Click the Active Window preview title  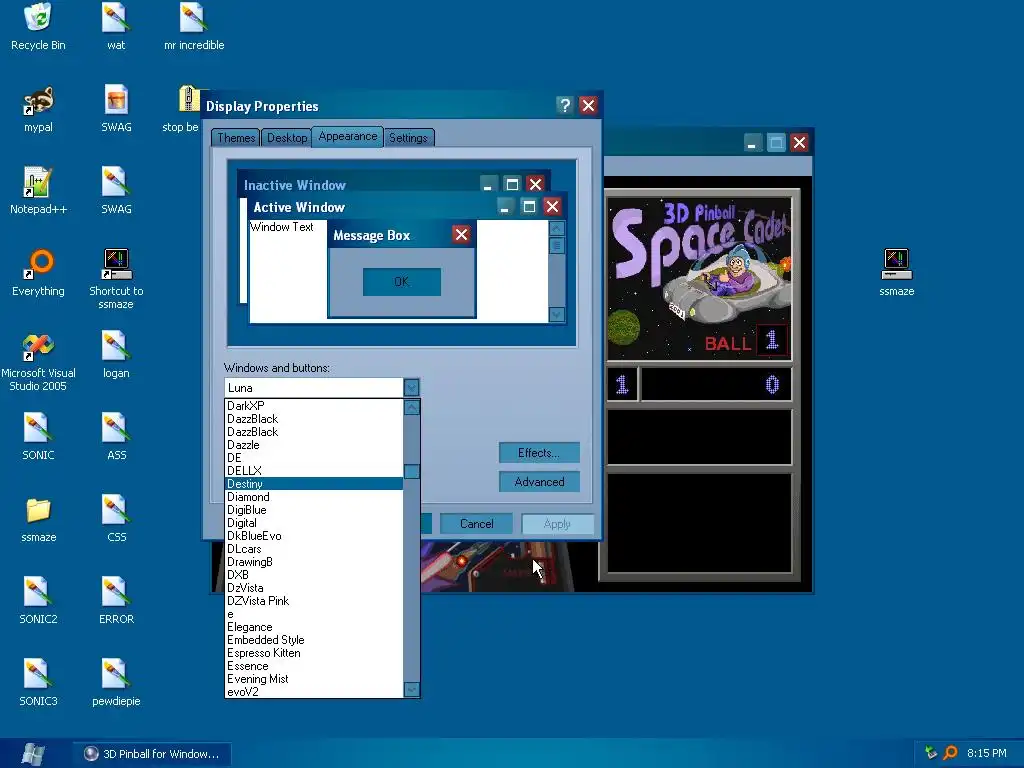[298, 207]
